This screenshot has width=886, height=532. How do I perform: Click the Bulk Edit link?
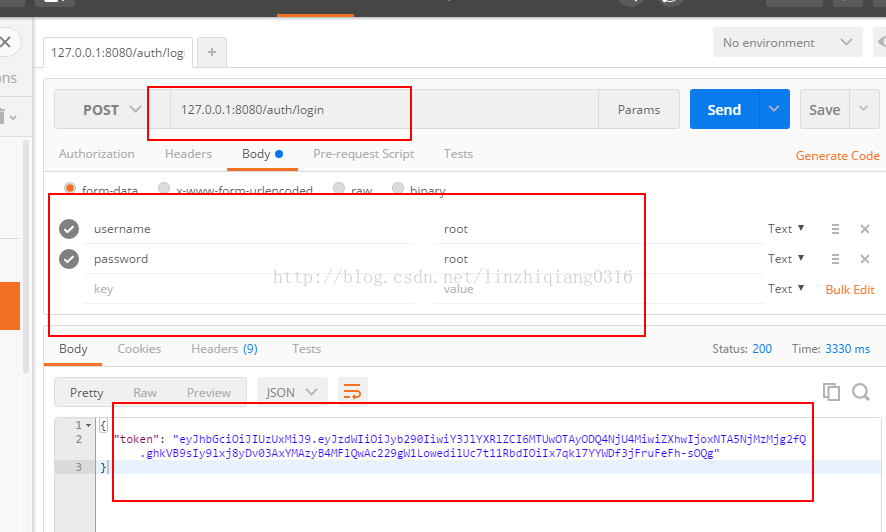point(850,290)
